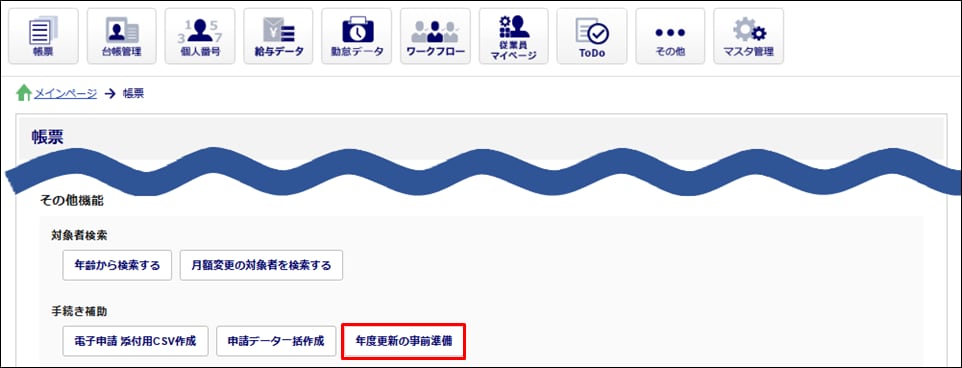Click 電子申請 添付用CSV作成 button
This screenshot has width=962, height=368.
click(135, 341)
